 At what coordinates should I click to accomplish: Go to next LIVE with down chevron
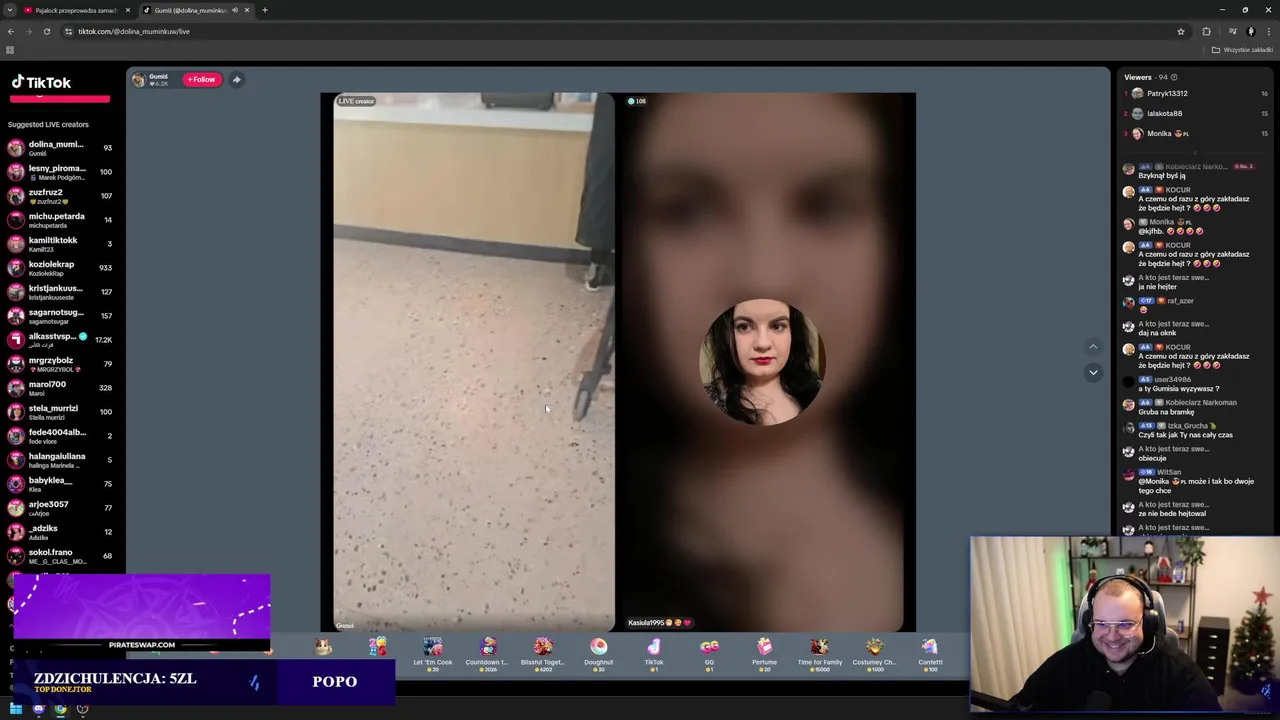[x=1093, y=372]
